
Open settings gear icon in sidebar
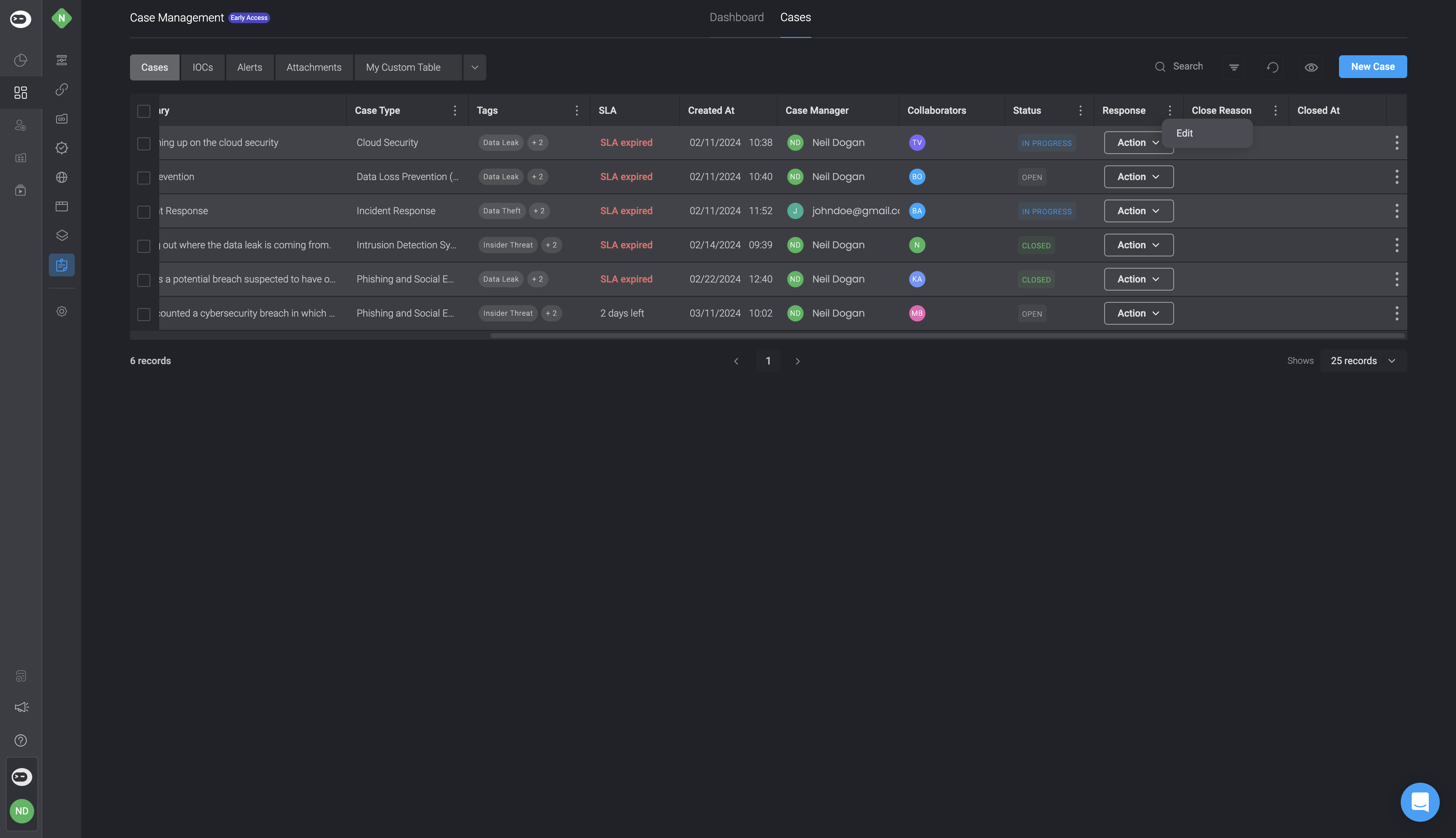tap(62, 311)
